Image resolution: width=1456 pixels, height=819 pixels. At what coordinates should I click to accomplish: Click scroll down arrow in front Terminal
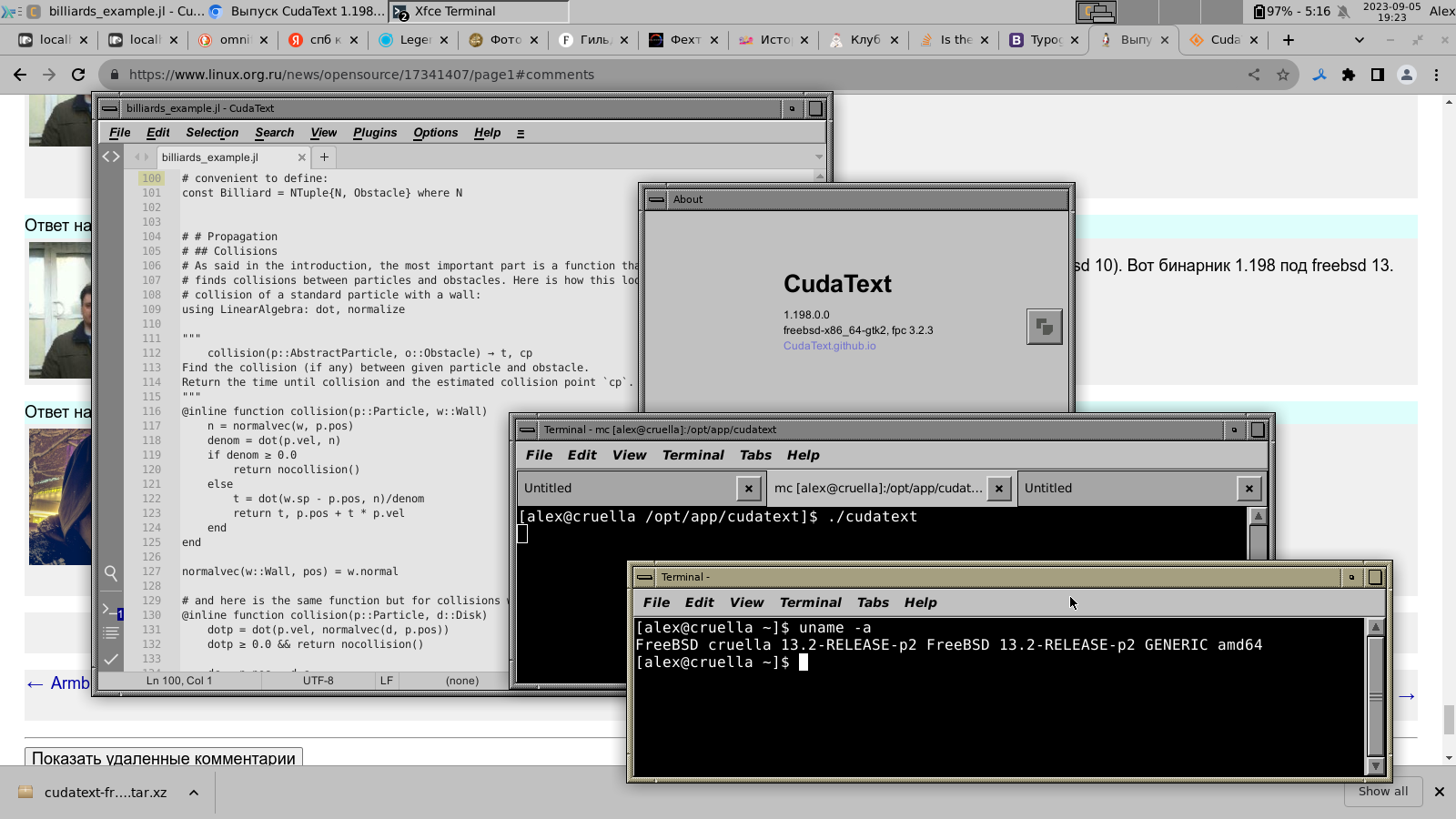coord(1376,767)
